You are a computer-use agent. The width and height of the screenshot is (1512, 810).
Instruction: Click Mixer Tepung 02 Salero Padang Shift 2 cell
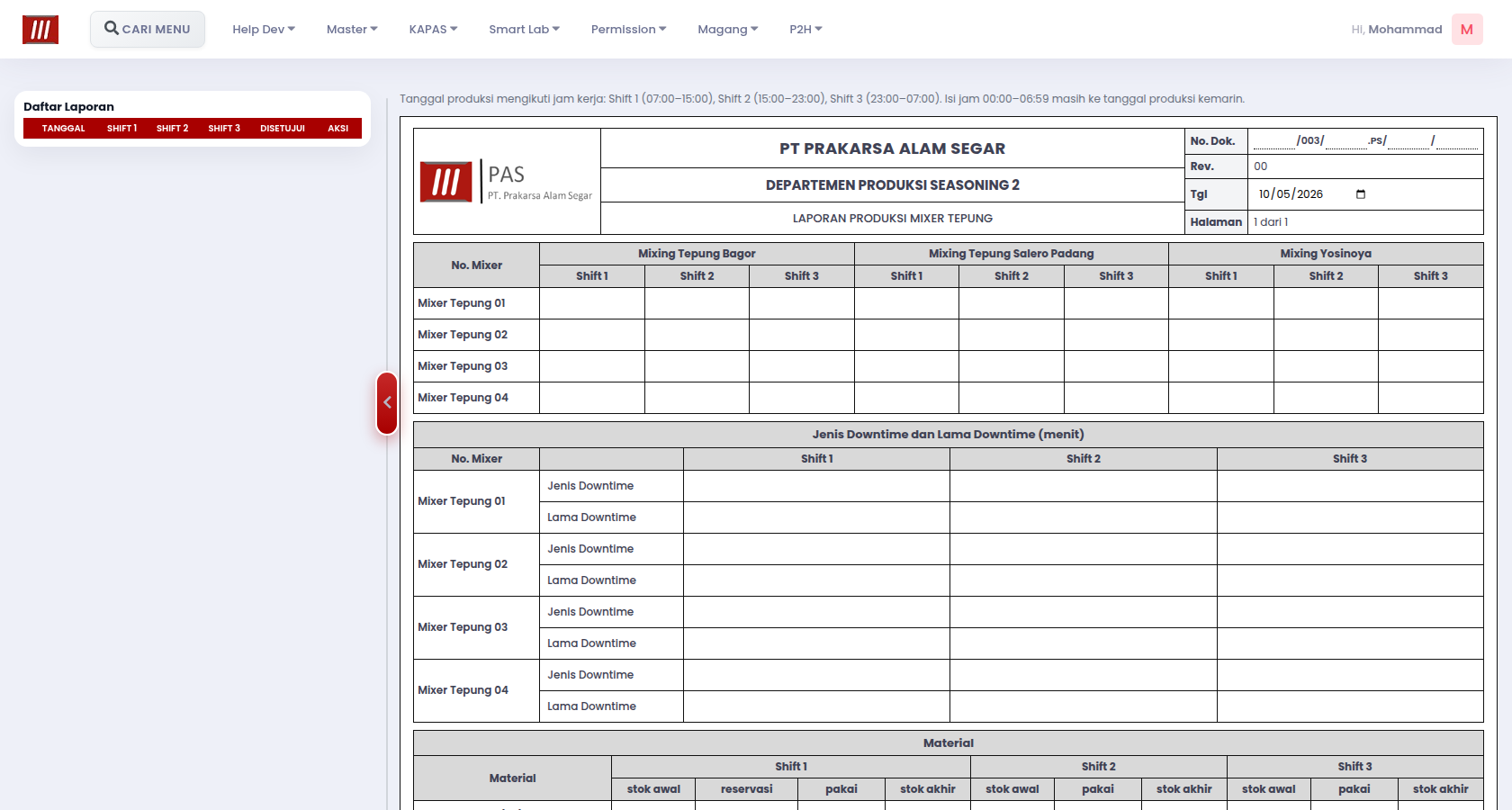1012,335
